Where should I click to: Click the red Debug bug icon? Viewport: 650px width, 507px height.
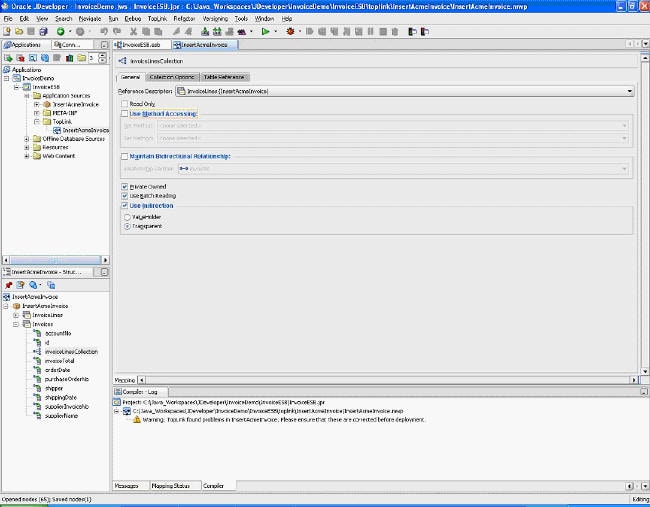coord(290,32)
